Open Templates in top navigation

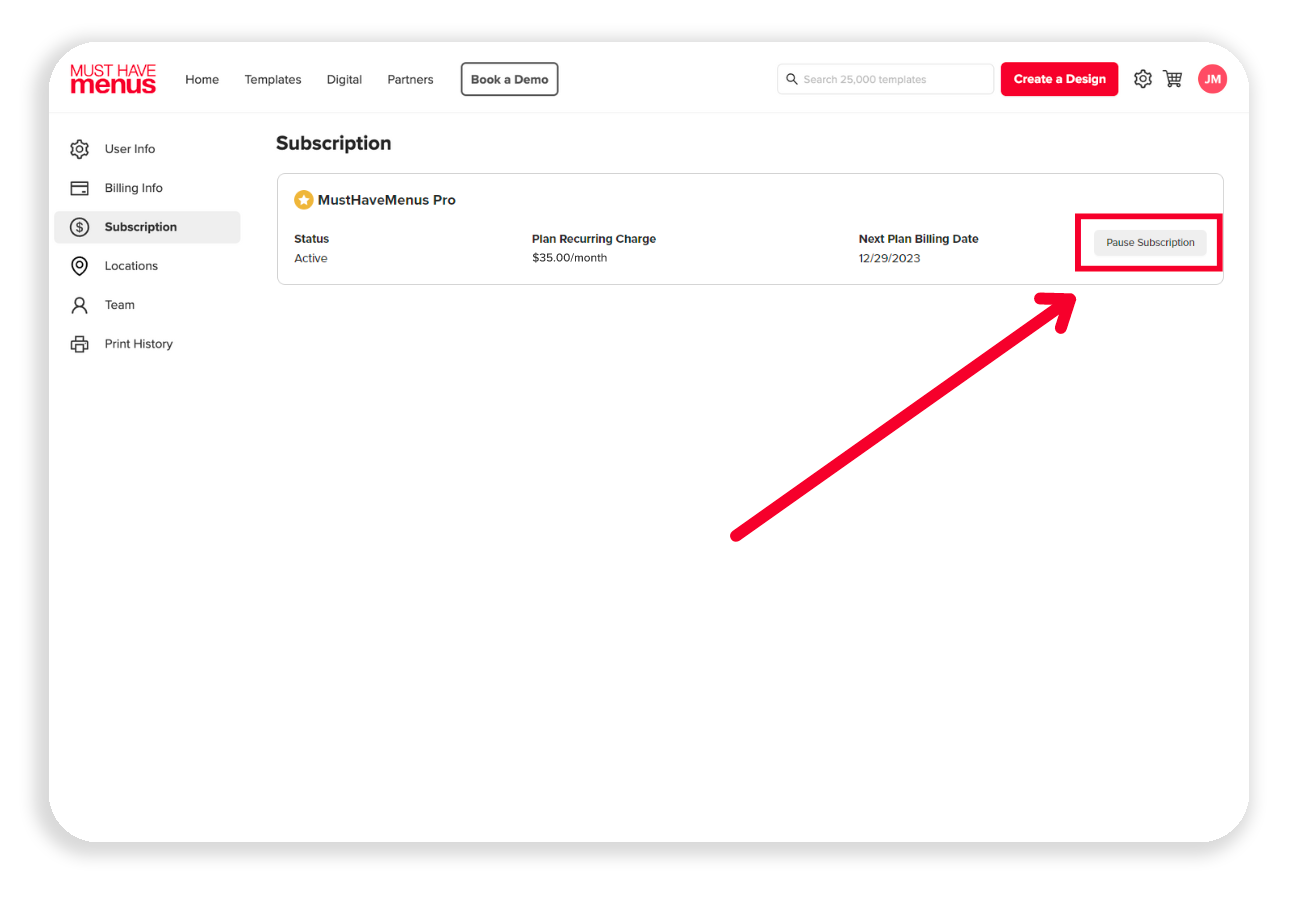point(273,80)
